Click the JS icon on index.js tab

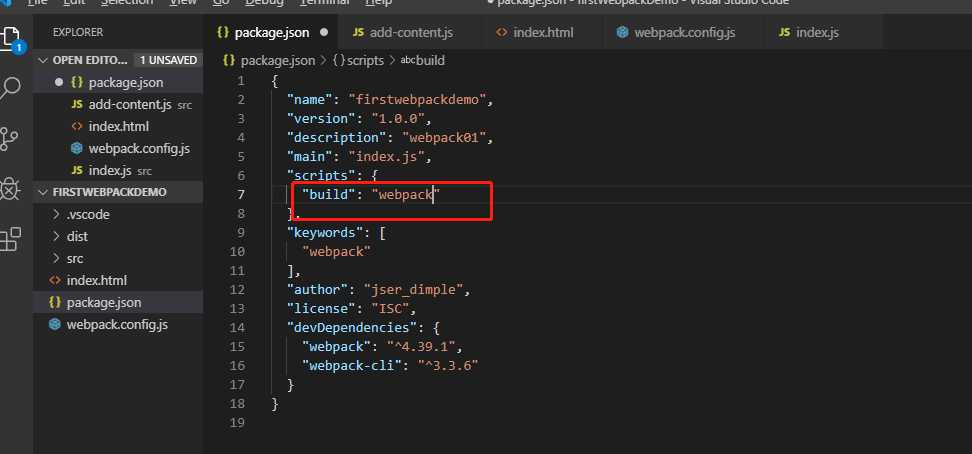point(784,32)
